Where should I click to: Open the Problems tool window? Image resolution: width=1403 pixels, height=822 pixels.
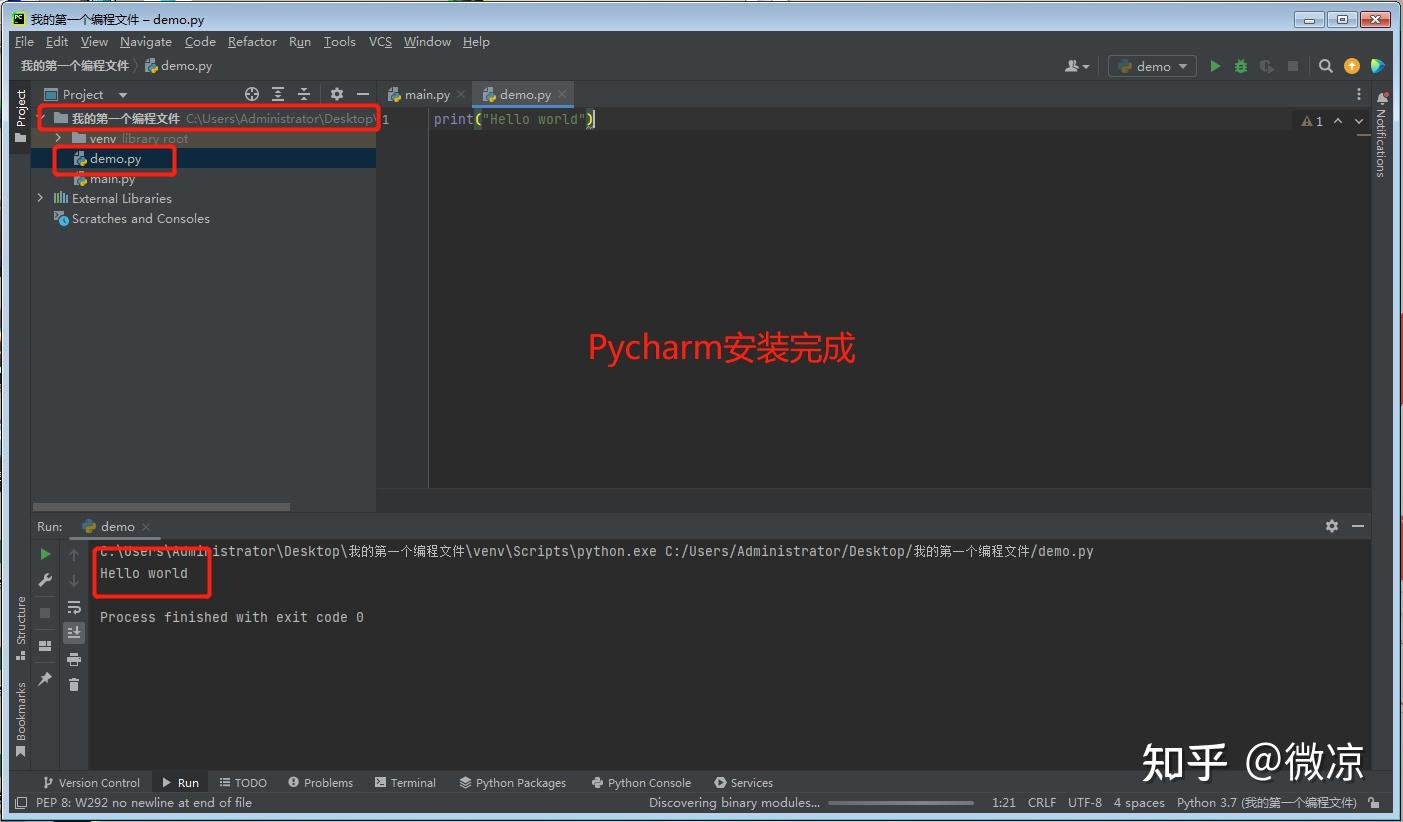[x=320, y=783]
